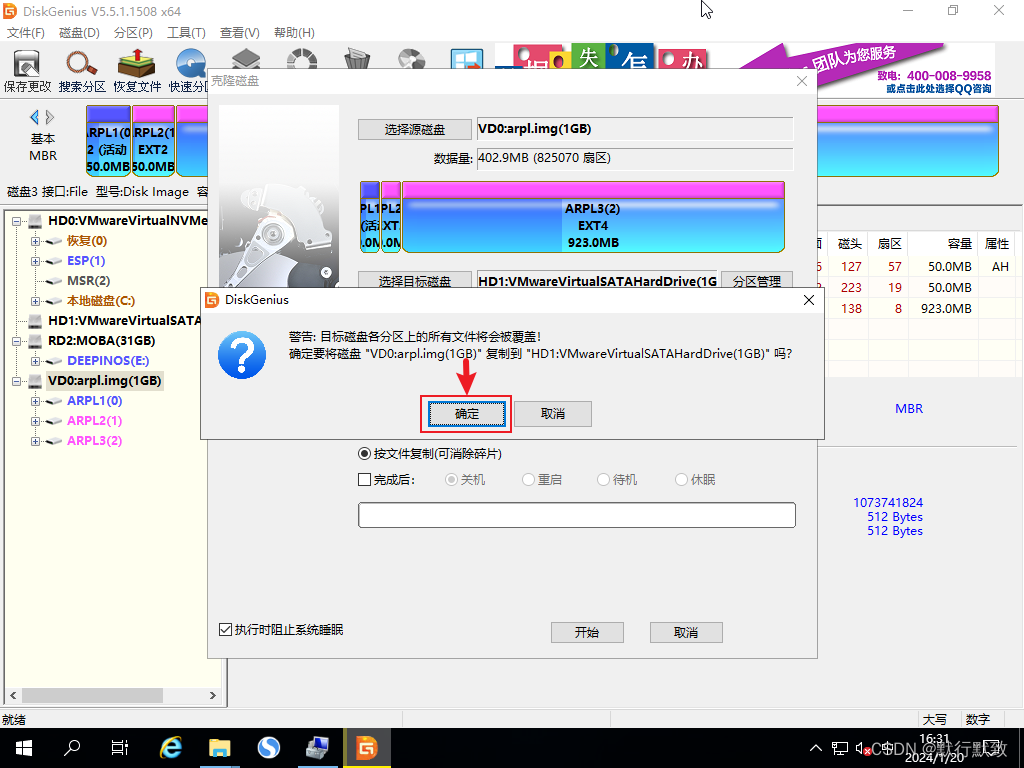
Task: Show hidden tray icons chevron
Action: click(816, 748)
